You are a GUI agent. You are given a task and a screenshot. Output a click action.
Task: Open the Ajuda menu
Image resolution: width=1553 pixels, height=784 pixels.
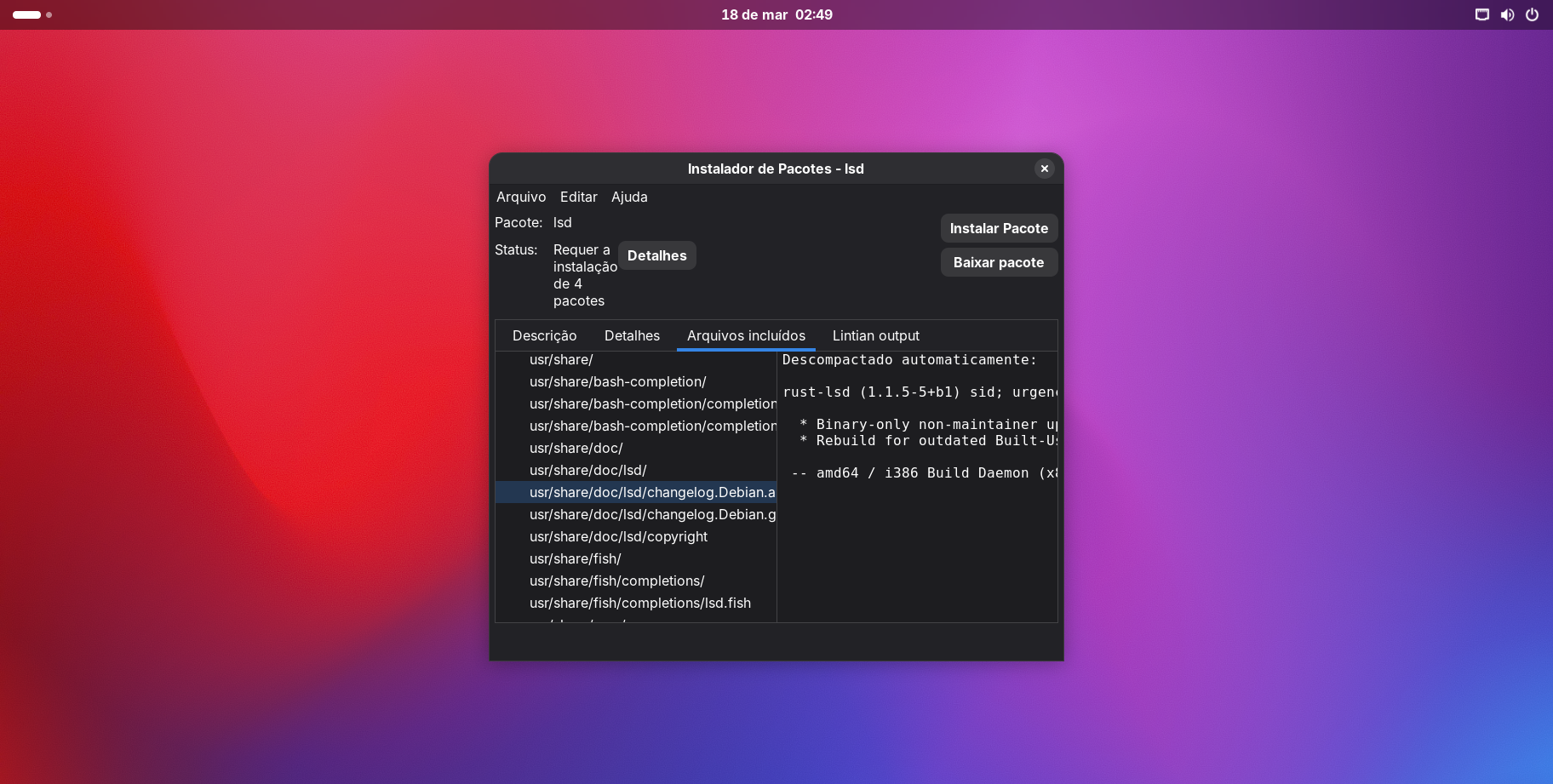tap(629, 197)
